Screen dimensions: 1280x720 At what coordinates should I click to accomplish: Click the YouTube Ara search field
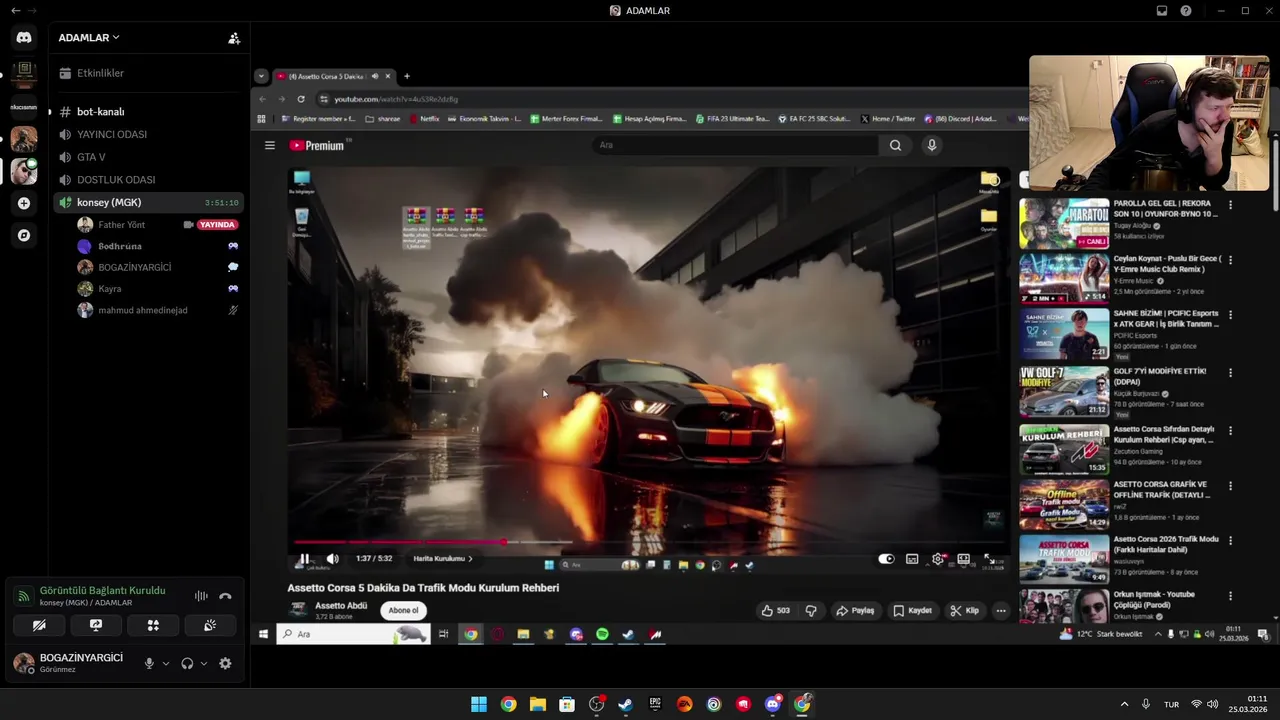735,145
